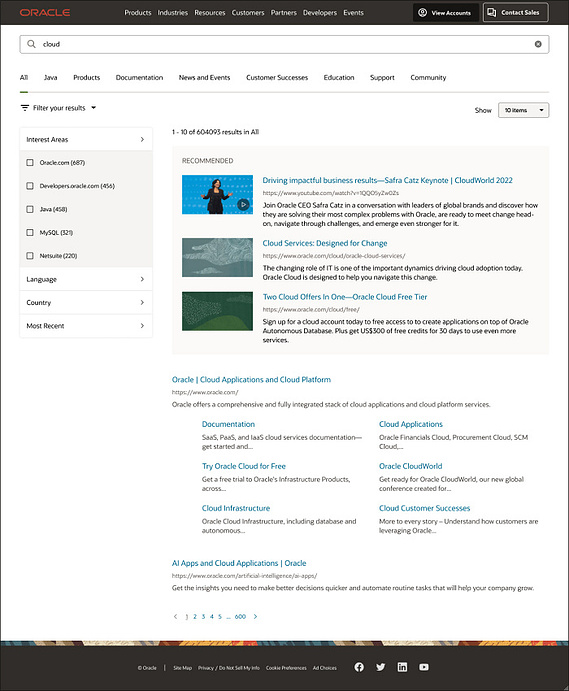Switch to the Java tab
The width and height of the screenshot is (569, 691).
point(50,78)
